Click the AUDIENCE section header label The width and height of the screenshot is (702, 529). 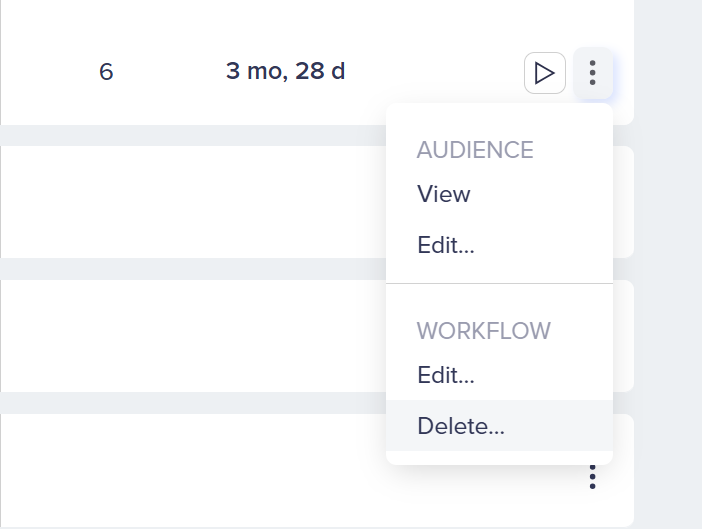[x=475, y=150]
